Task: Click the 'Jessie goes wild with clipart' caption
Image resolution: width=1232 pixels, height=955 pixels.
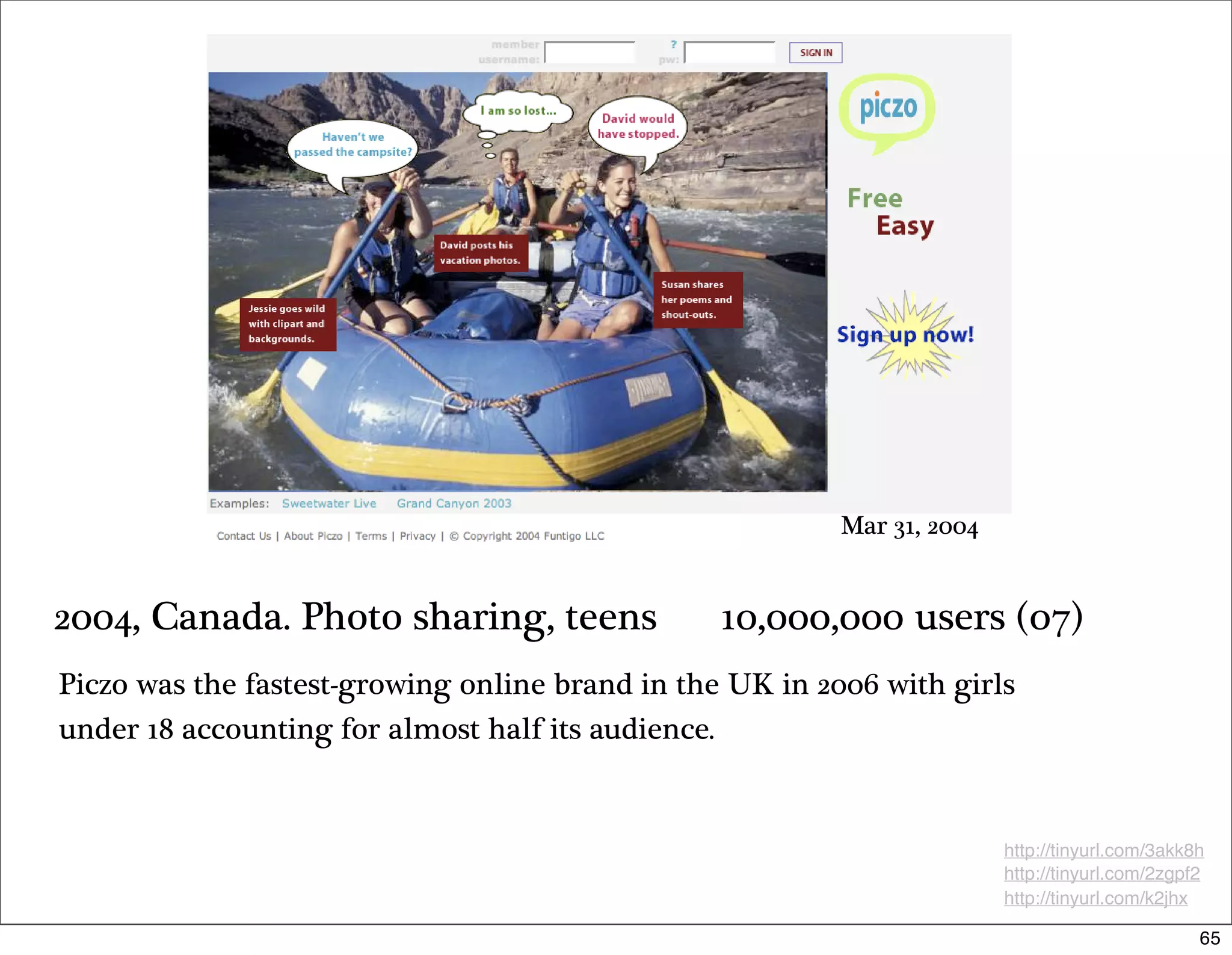Action: (x=287, y=324)
